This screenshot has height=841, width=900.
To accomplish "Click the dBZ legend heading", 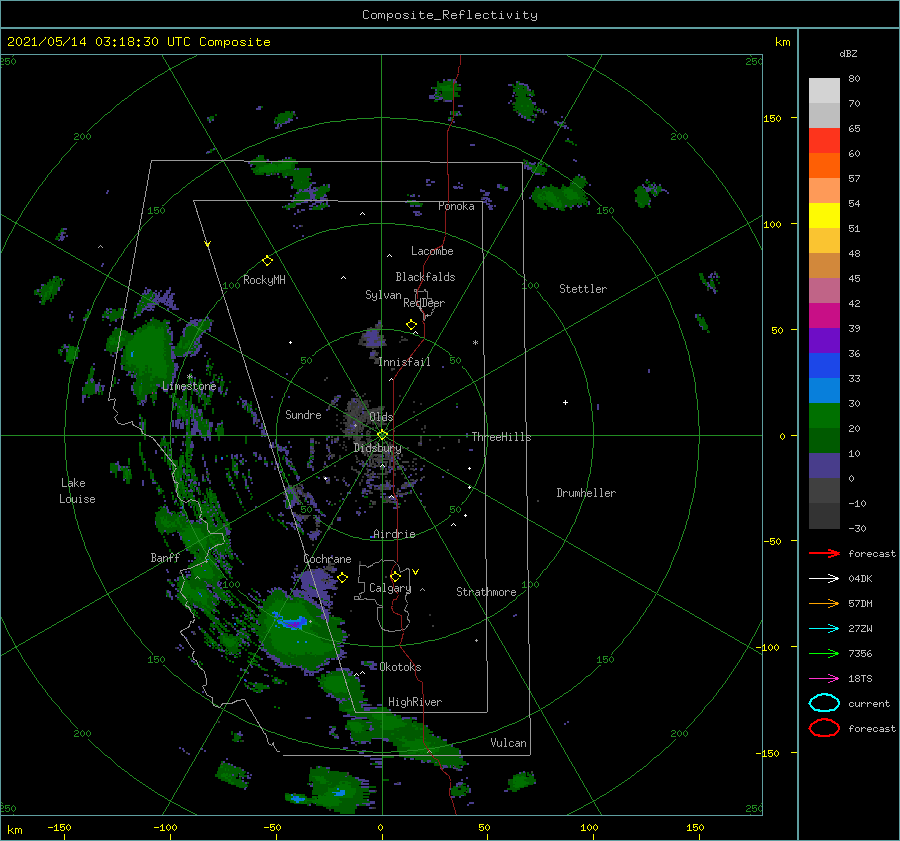I will click(848, 53).
